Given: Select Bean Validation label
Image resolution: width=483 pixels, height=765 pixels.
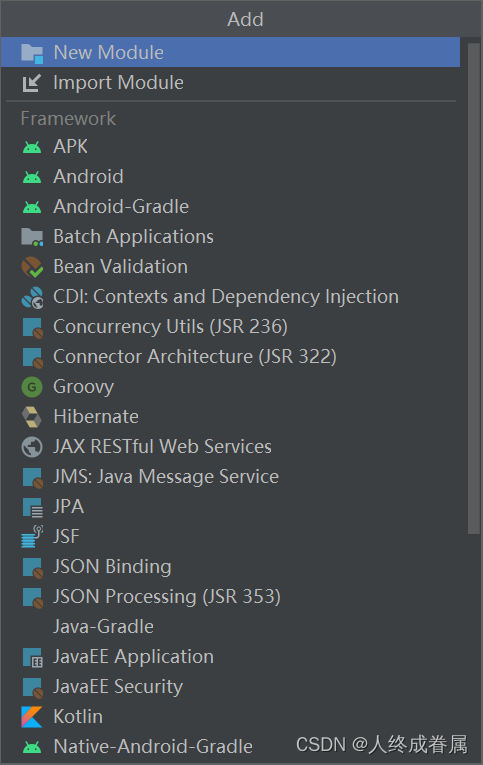Looking at the screenshot, I should coord(121,267).
